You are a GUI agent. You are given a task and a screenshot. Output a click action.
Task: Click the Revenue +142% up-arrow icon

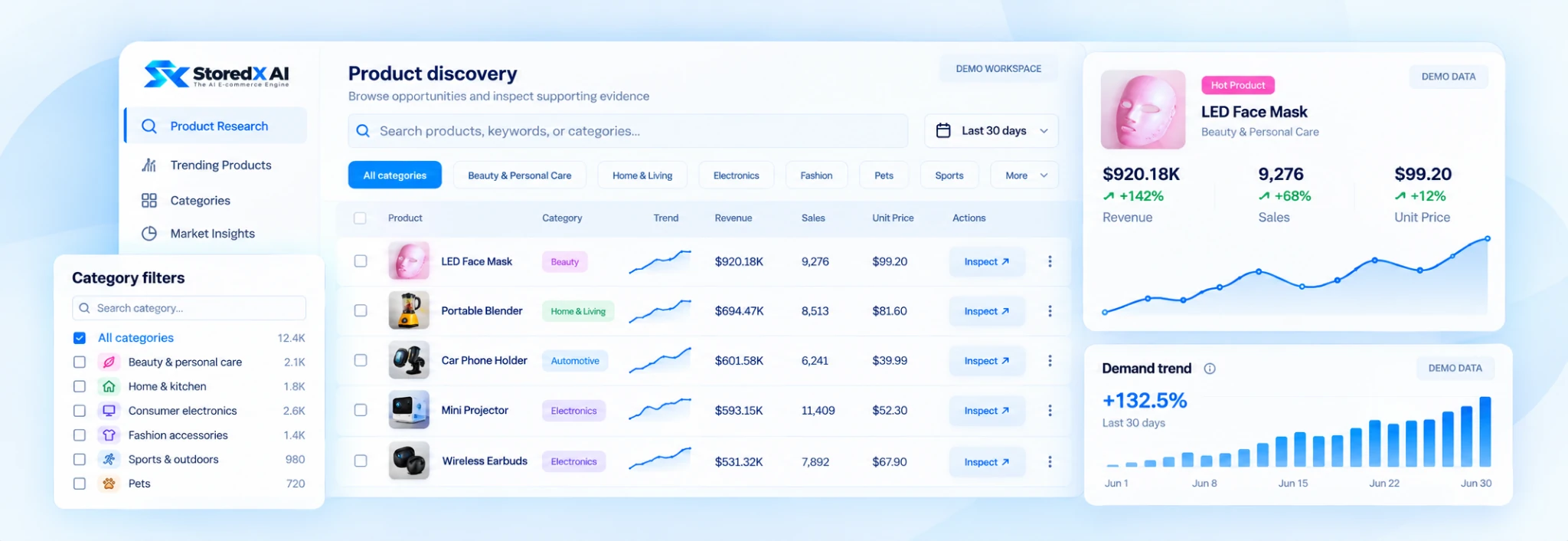coord(1109,196)
